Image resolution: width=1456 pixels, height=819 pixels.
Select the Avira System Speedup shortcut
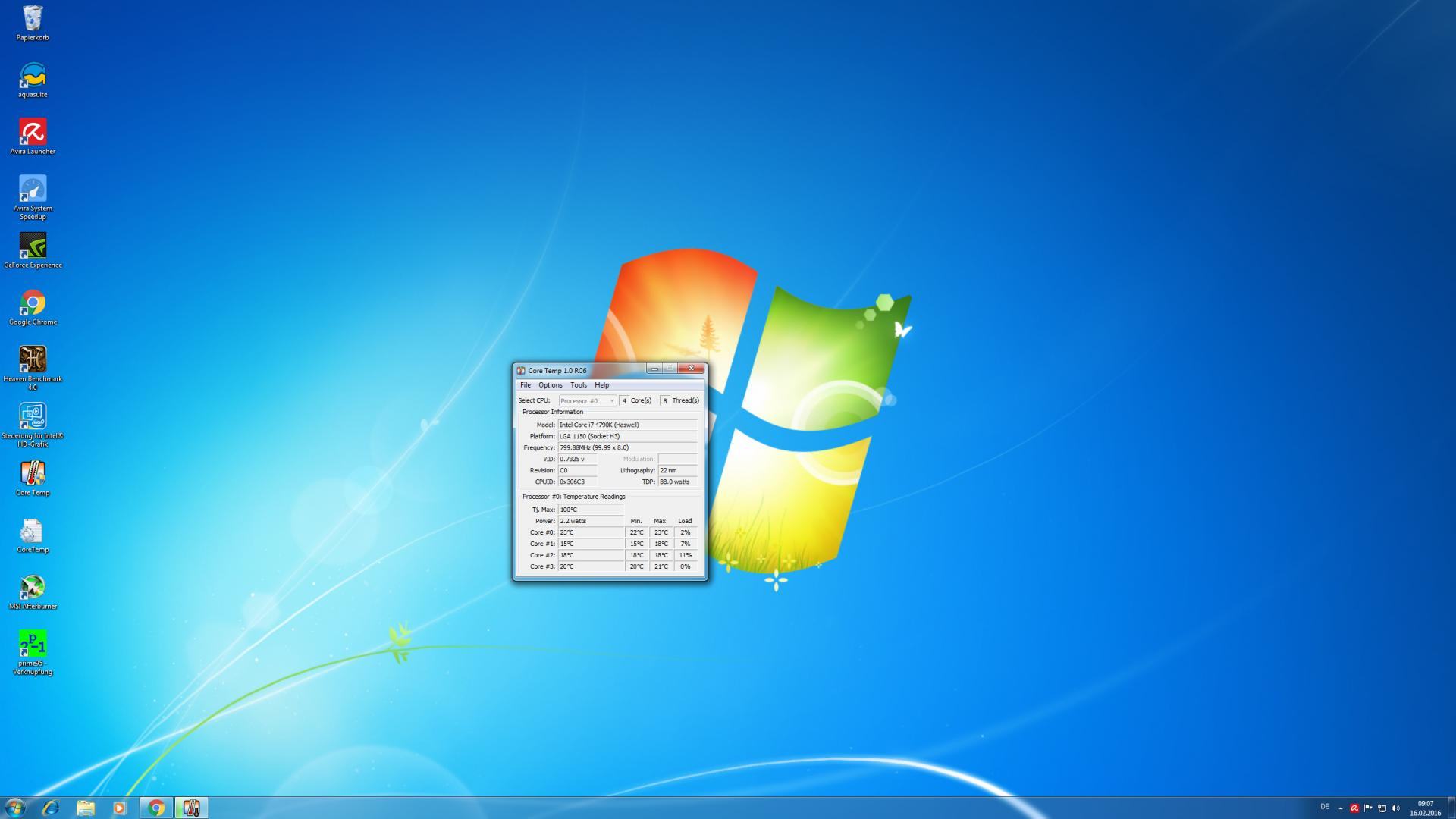click(33, 198)
